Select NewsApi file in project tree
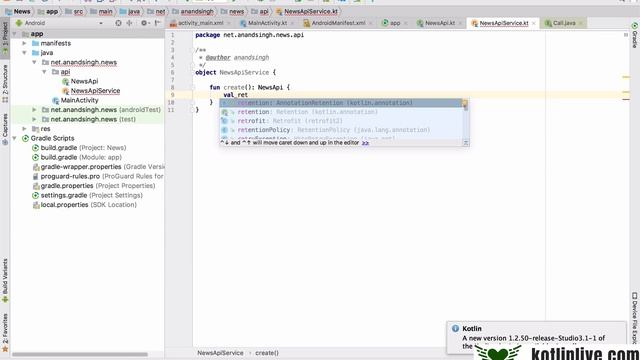 tap(84, 81)
